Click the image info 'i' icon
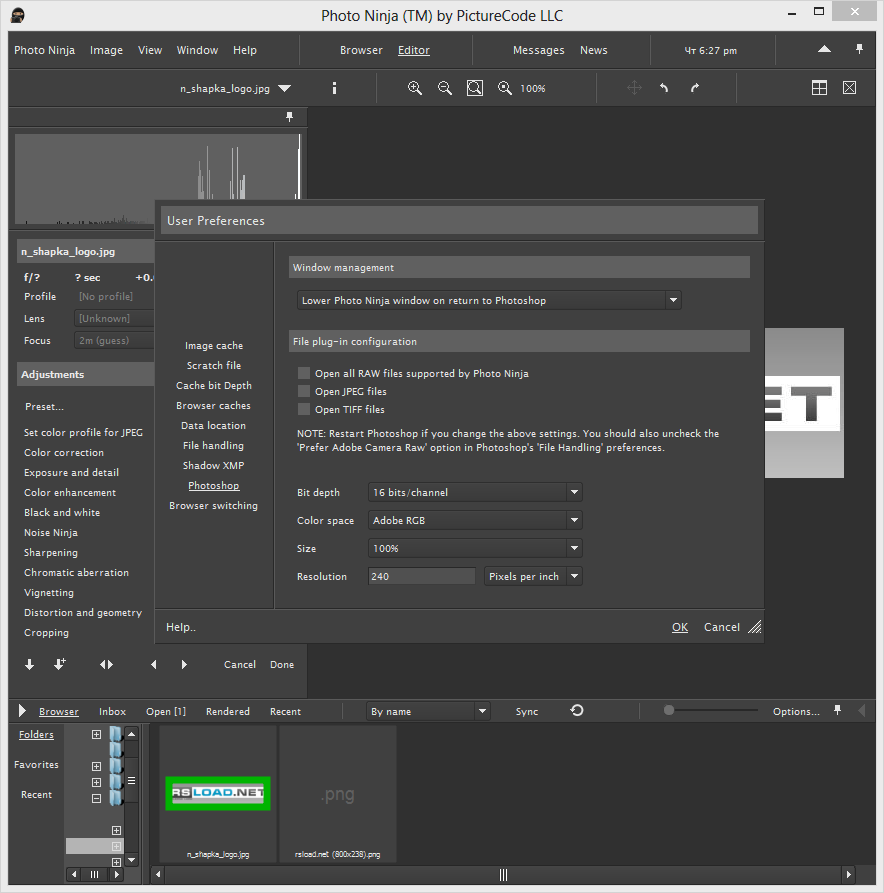Image resolution: width=884 pixels, height=893 pixels. [x=334, y=88]
